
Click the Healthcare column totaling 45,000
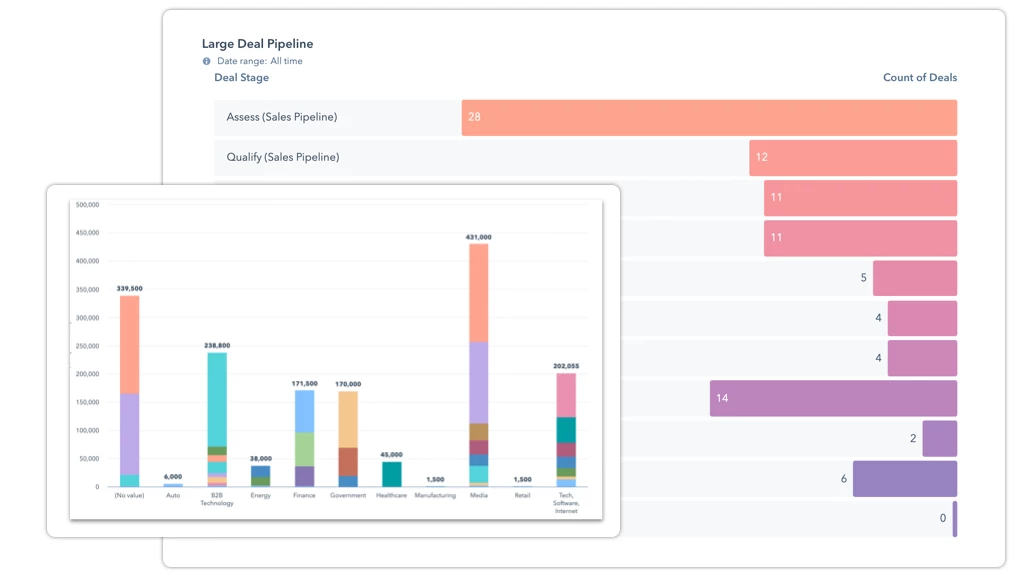point(392,474)
